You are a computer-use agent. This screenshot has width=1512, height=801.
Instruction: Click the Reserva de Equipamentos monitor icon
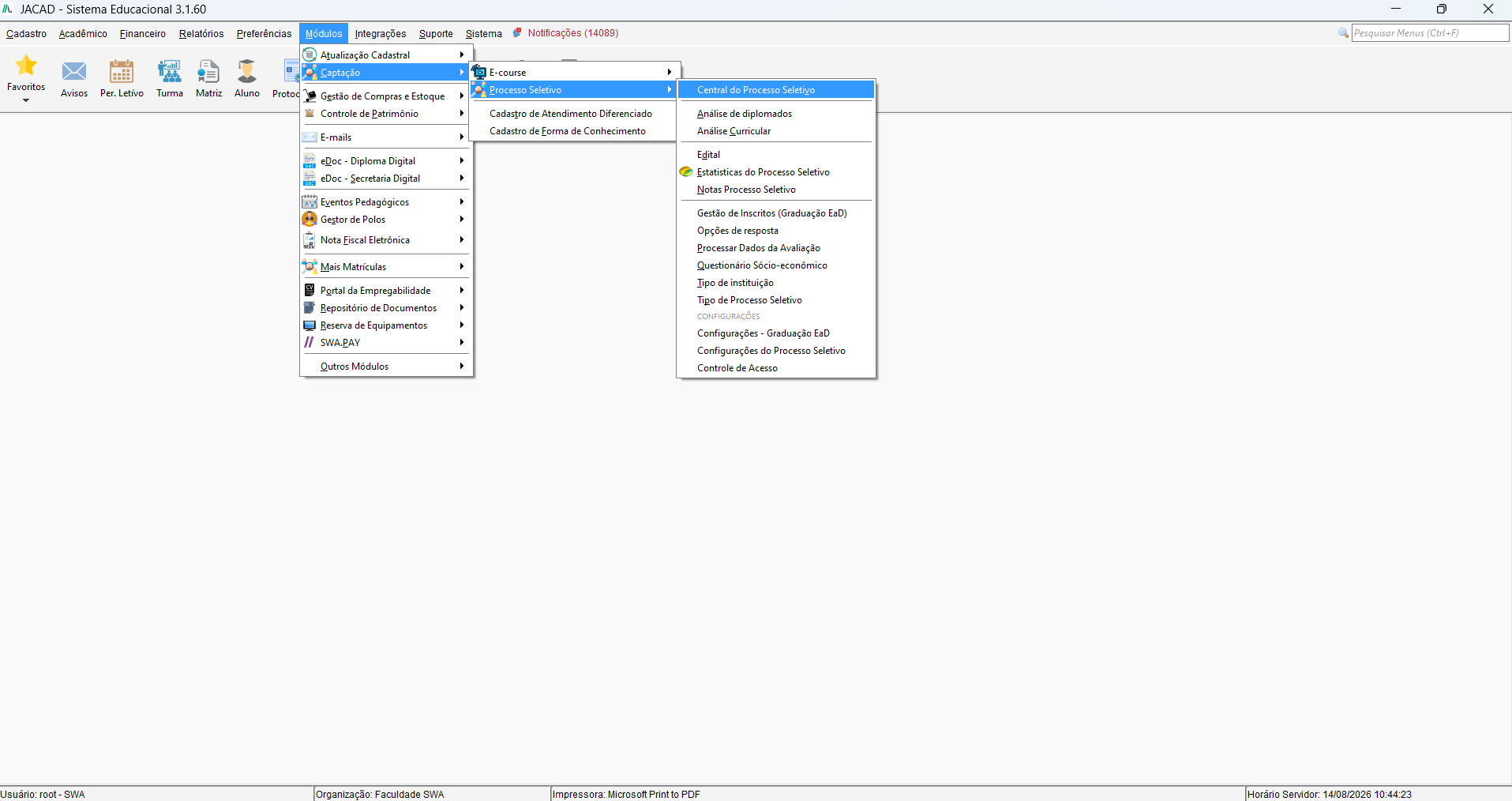click(310, 325)
